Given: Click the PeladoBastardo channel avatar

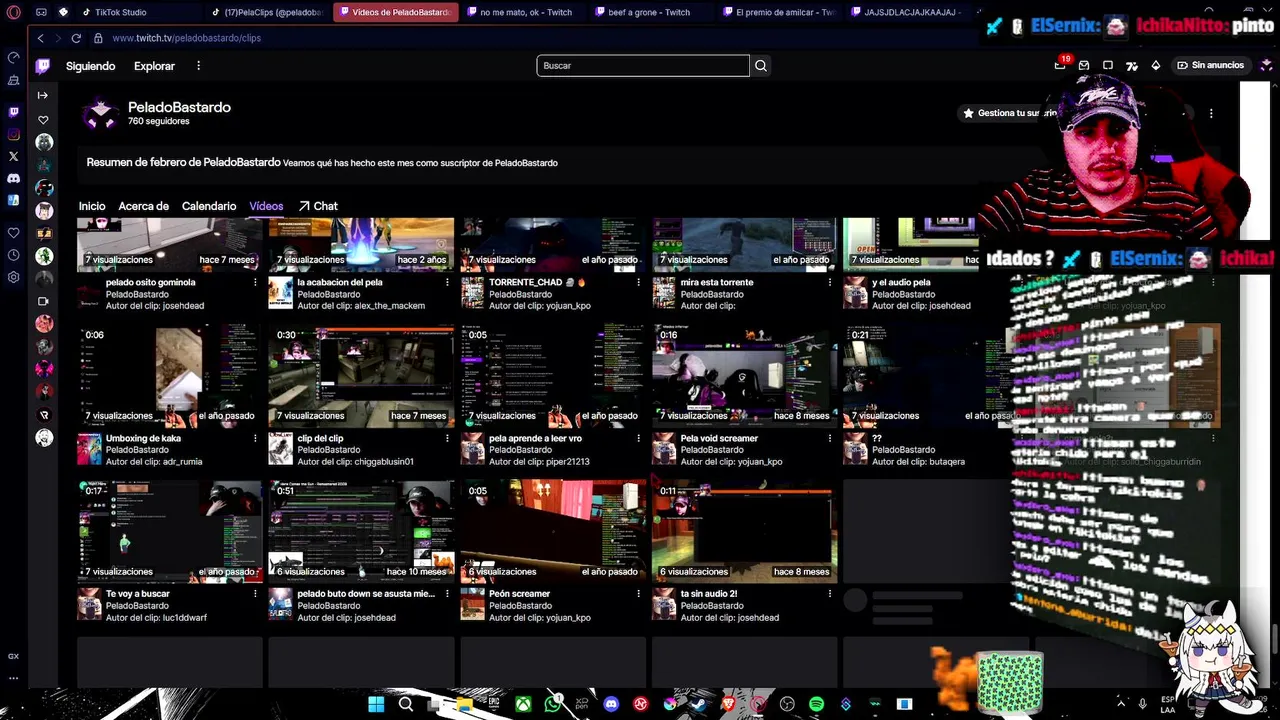Looking at the screenshot, I should click(100, 114).
